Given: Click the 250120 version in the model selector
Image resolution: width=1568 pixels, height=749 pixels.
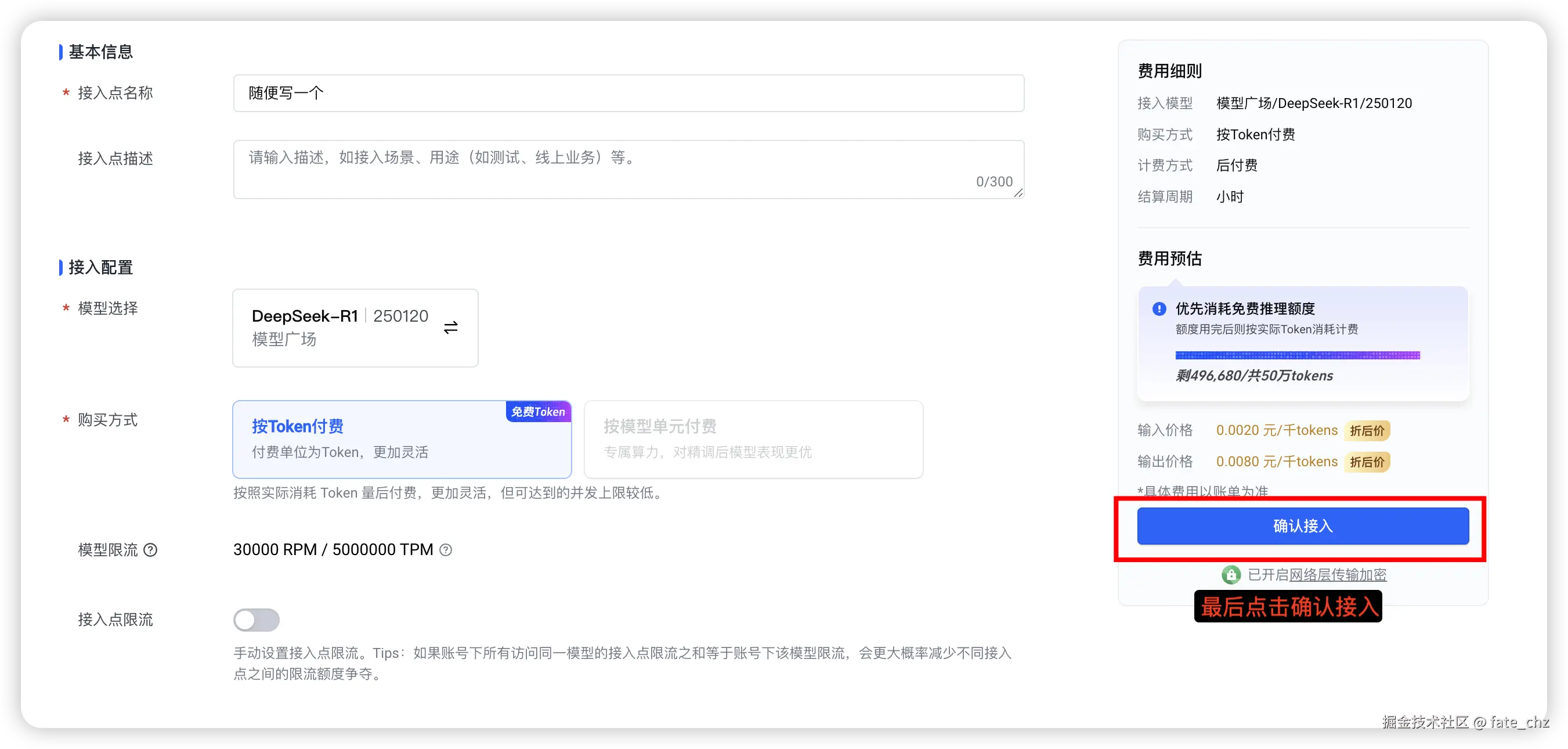Looking at the screenshot, I should tap(400, 315).
